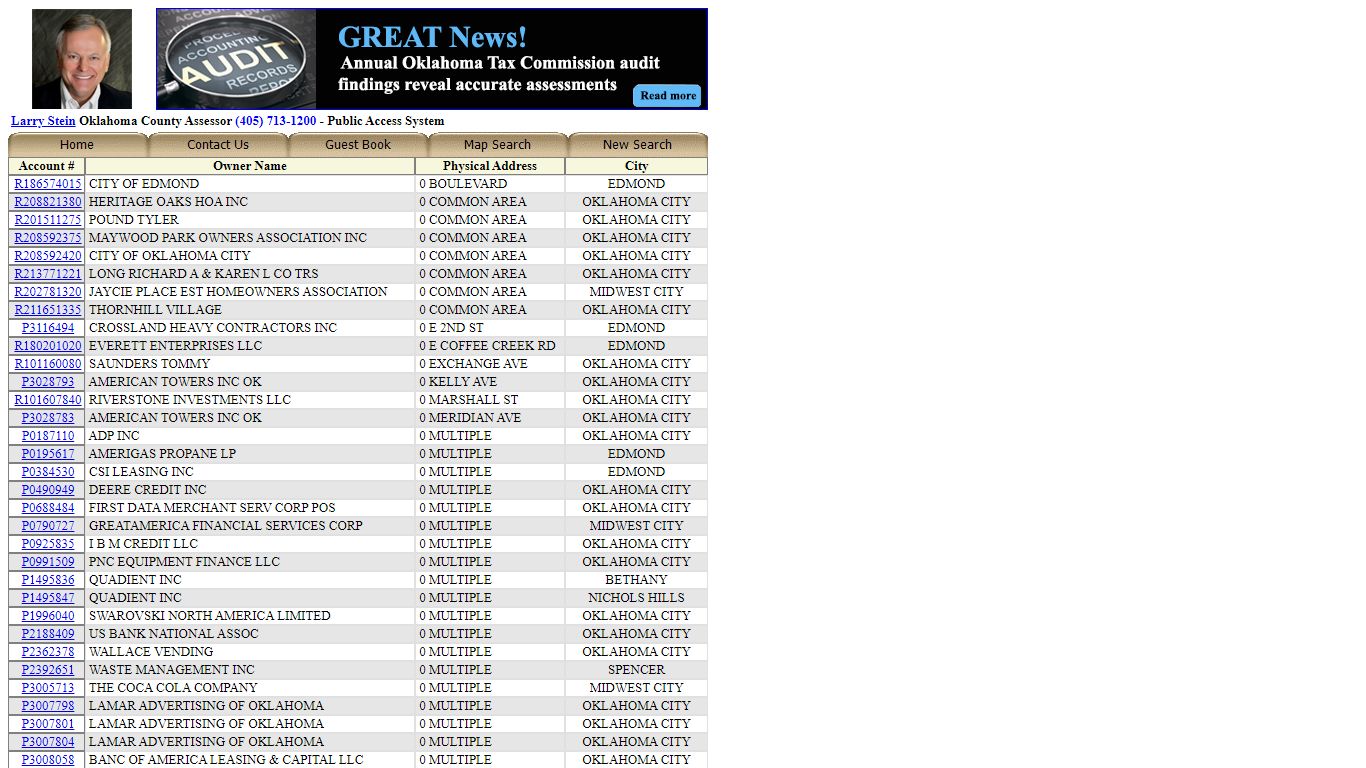
Task: Open account R101160080
Action: [x=48, y=364]
